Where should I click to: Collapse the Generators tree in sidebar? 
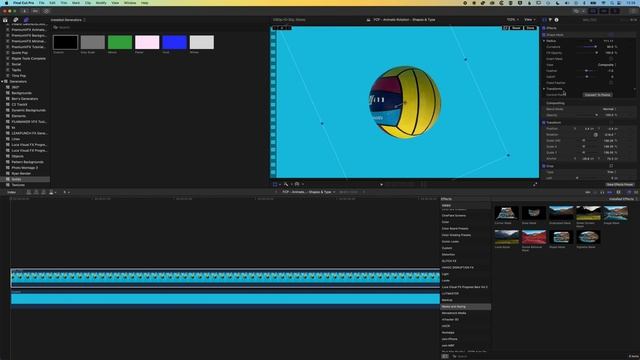coord(2,82)
